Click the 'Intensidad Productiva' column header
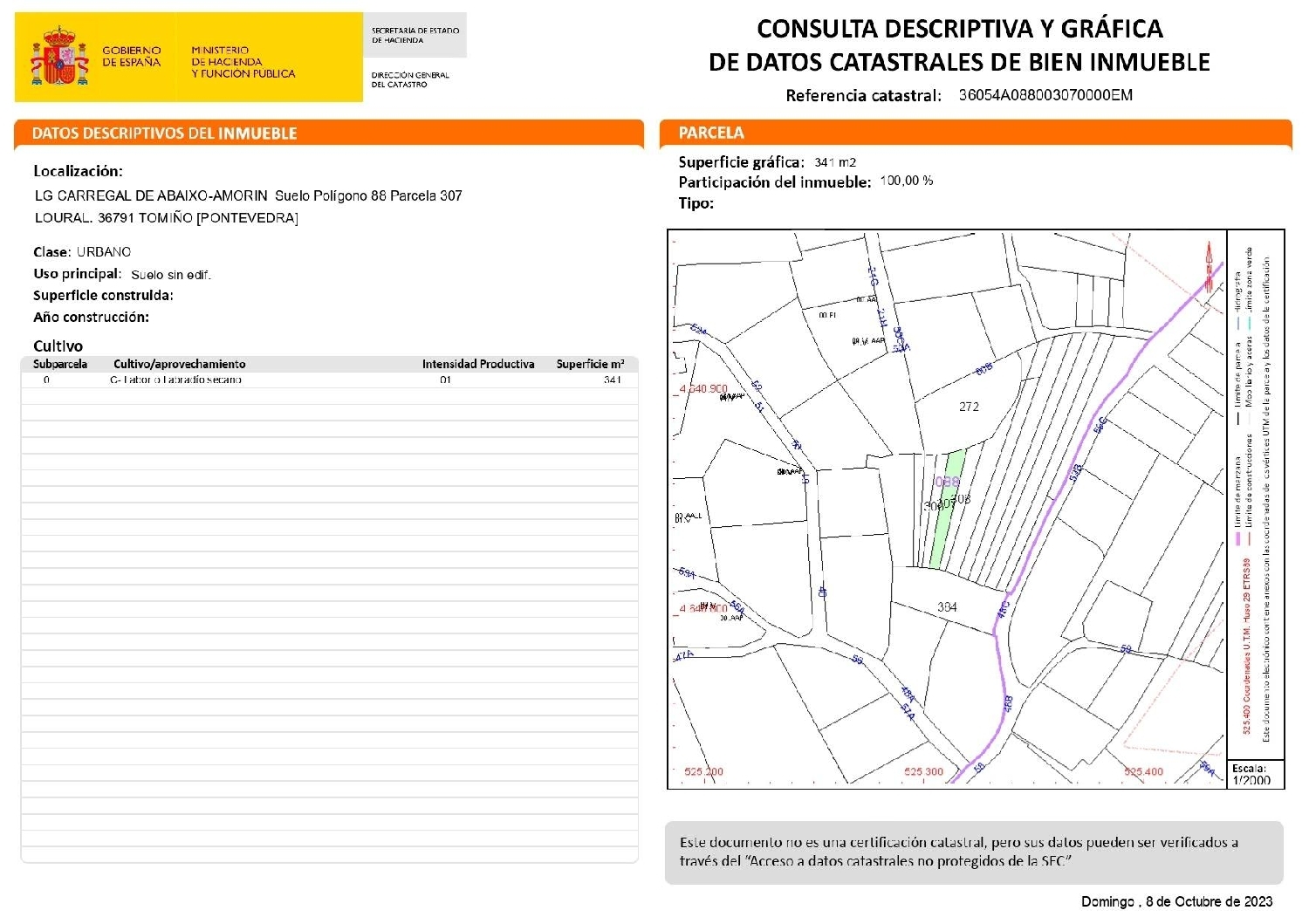 click(x=478, y=365)
